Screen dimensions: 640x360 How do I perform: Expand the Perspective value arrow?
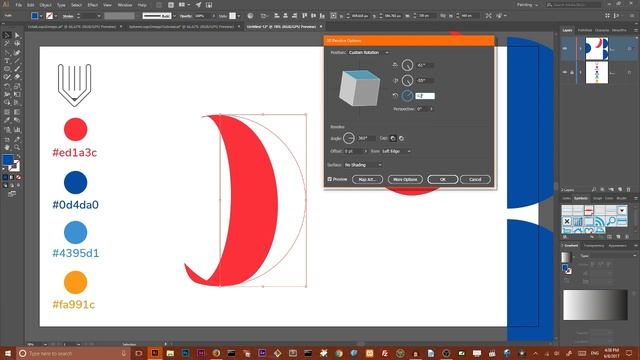431,109
